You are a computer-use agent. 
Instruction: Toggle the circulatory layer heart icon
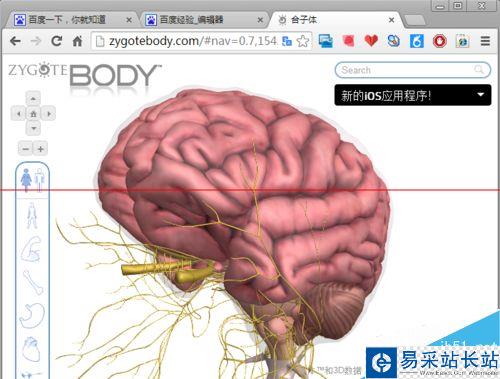pos(32,349)
